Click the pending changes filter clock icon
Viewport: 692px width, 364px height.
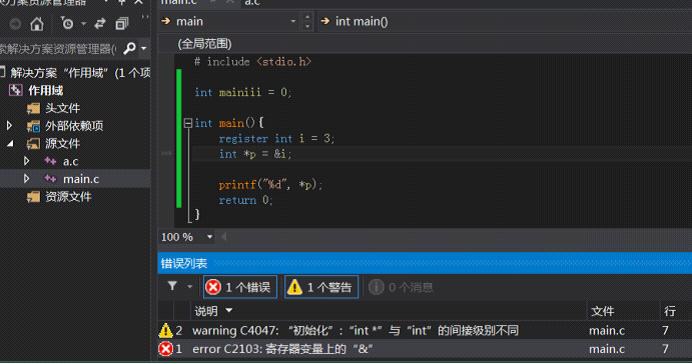(67, 23)
